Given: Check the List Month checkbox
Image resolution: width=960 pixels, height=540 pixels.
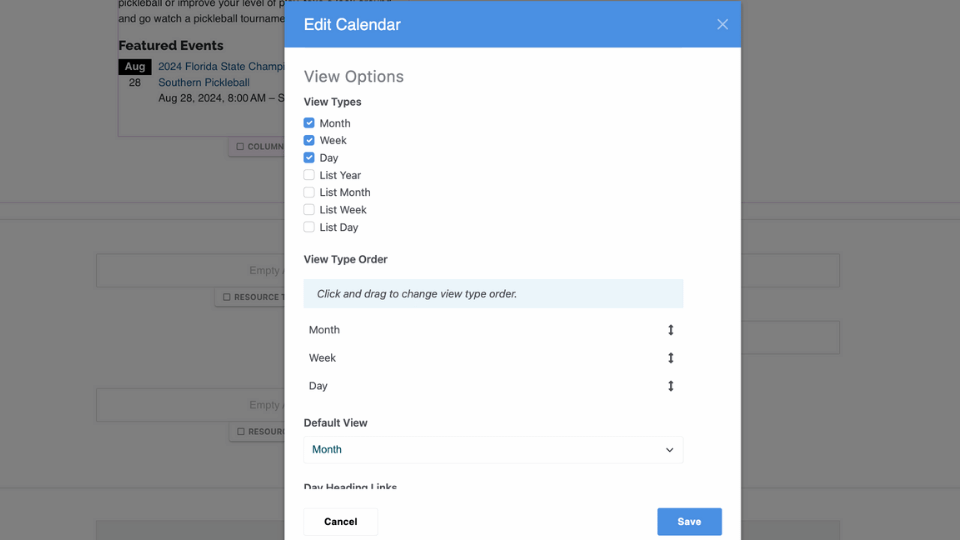Looking at the screenshot, I should (309, 192).
